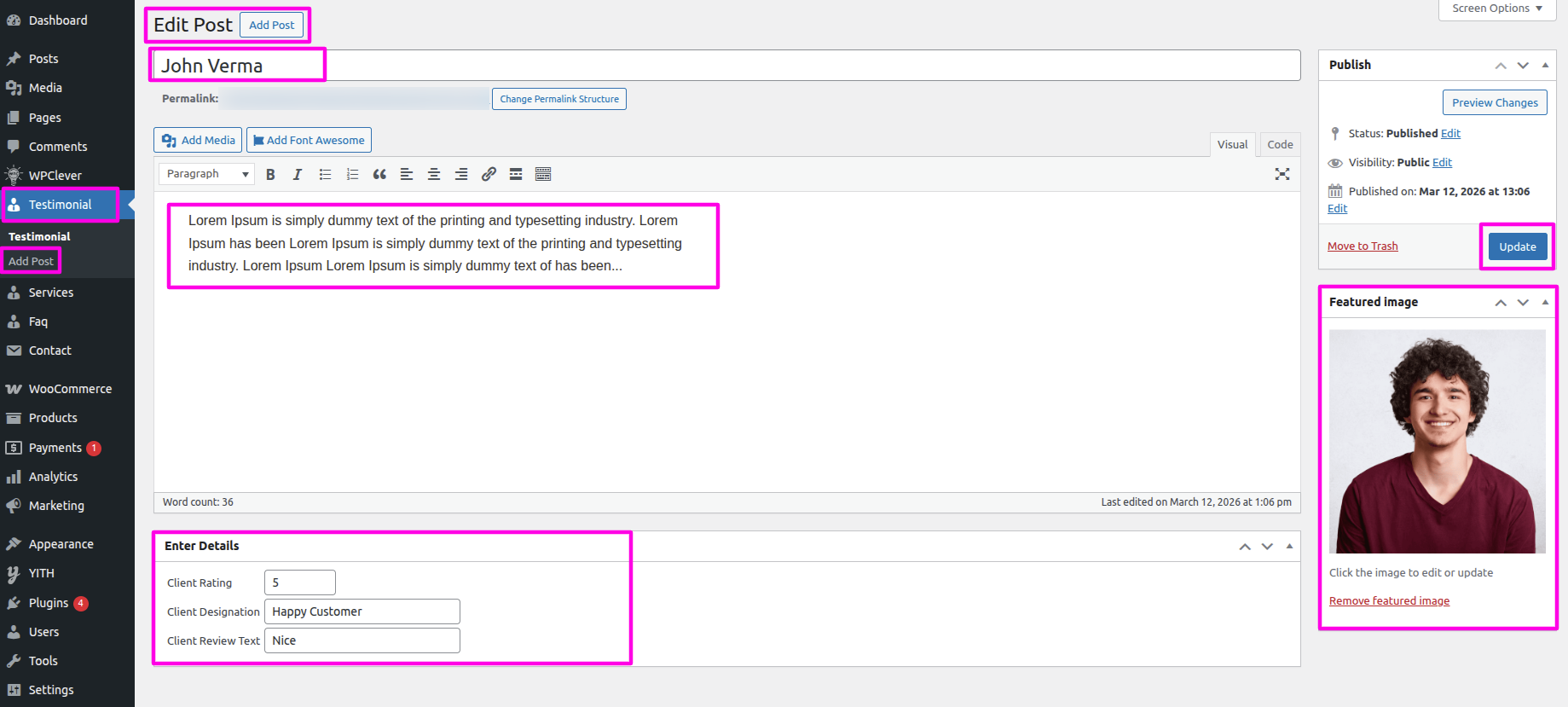Viewport: 1568px width, 707px height.
Task: Insert a numbered list
Action: point(352,174)
